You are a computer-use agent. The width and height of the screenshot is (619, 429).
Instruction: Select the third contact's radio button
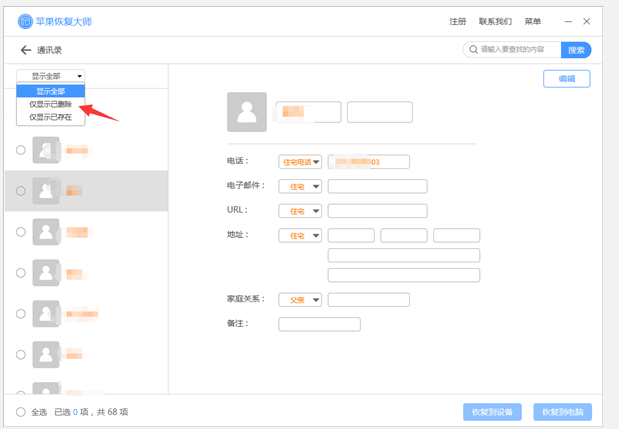pos(21,232)
